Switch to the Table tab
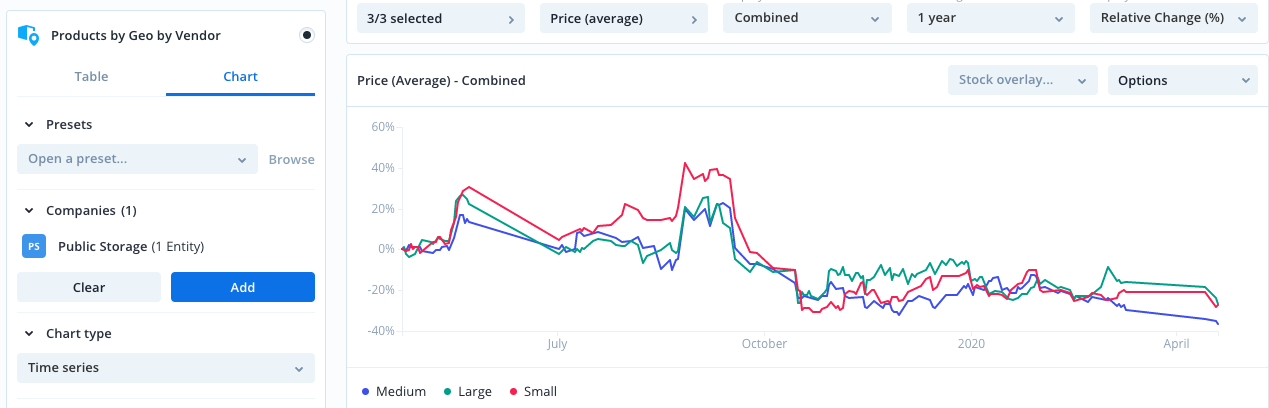The height and width of the screenshot is (408, 1269). [x=91, y=77]
